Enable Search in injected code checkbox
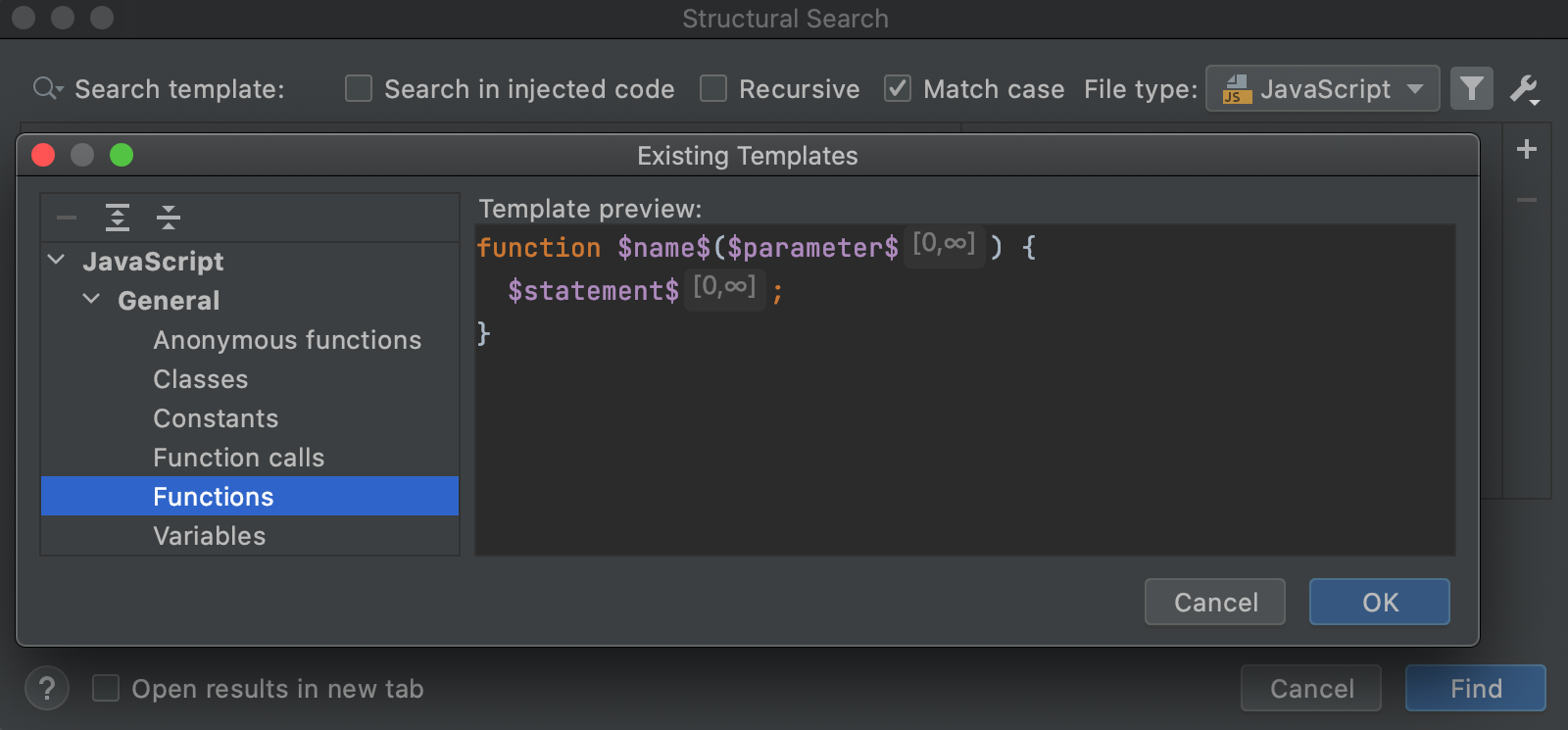Viewport: 1568px width, 730px height. (x=359, y=89)
